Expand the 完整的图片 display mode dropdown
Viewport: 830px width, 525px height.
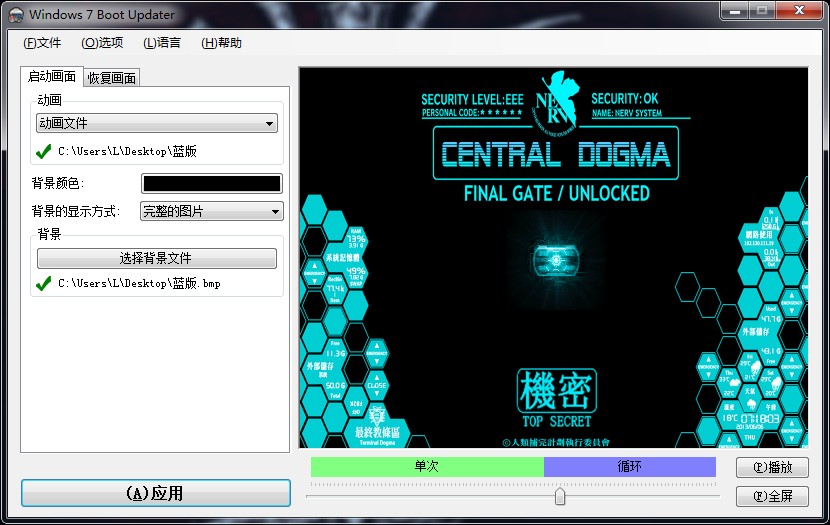(212, 211)
